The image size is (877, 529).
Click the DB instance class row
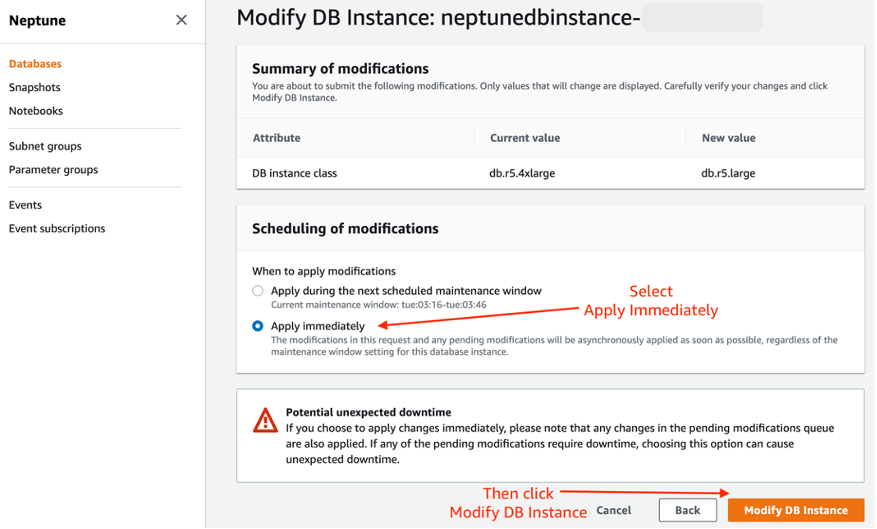294,173
